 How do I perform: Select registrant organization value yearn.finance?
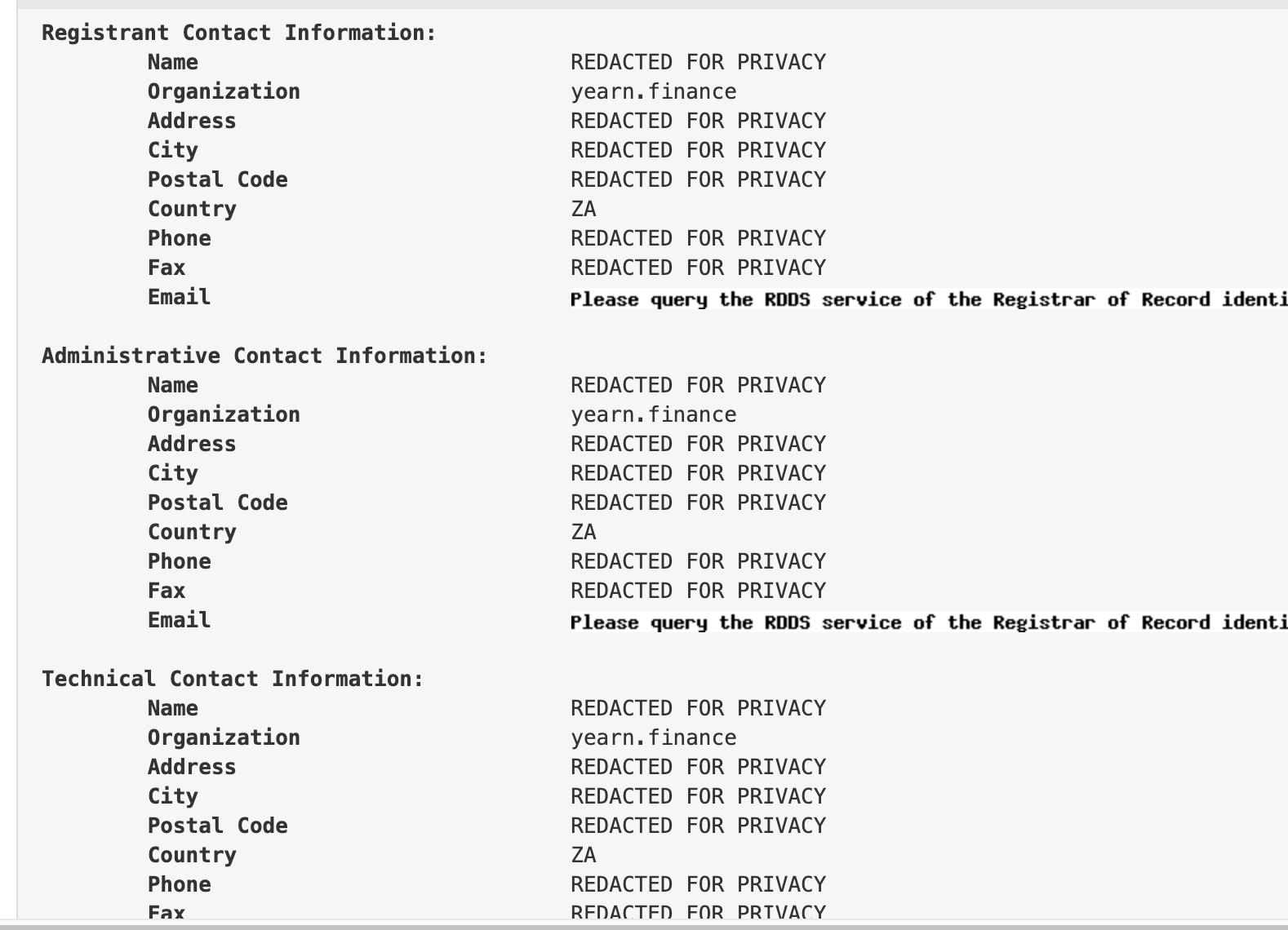[x=653, y=91]
